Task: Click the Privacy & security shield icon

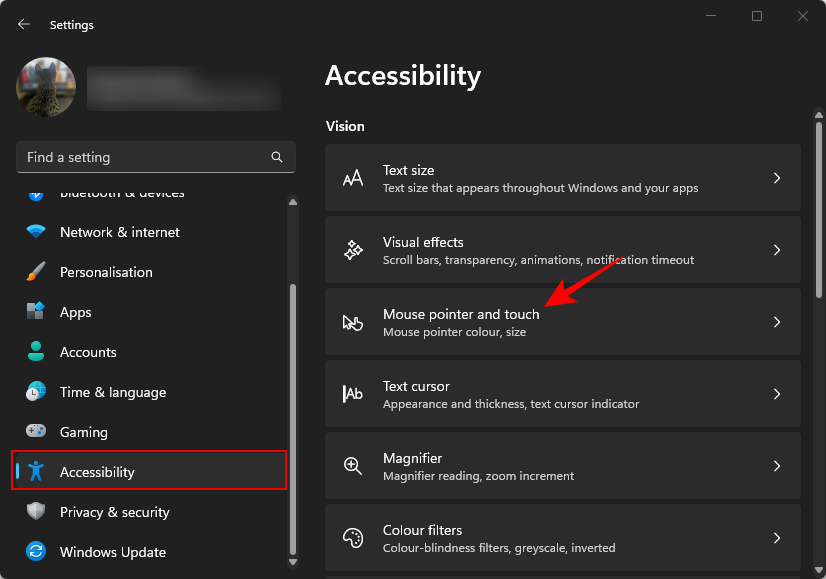Action: (x=36, y=511)
